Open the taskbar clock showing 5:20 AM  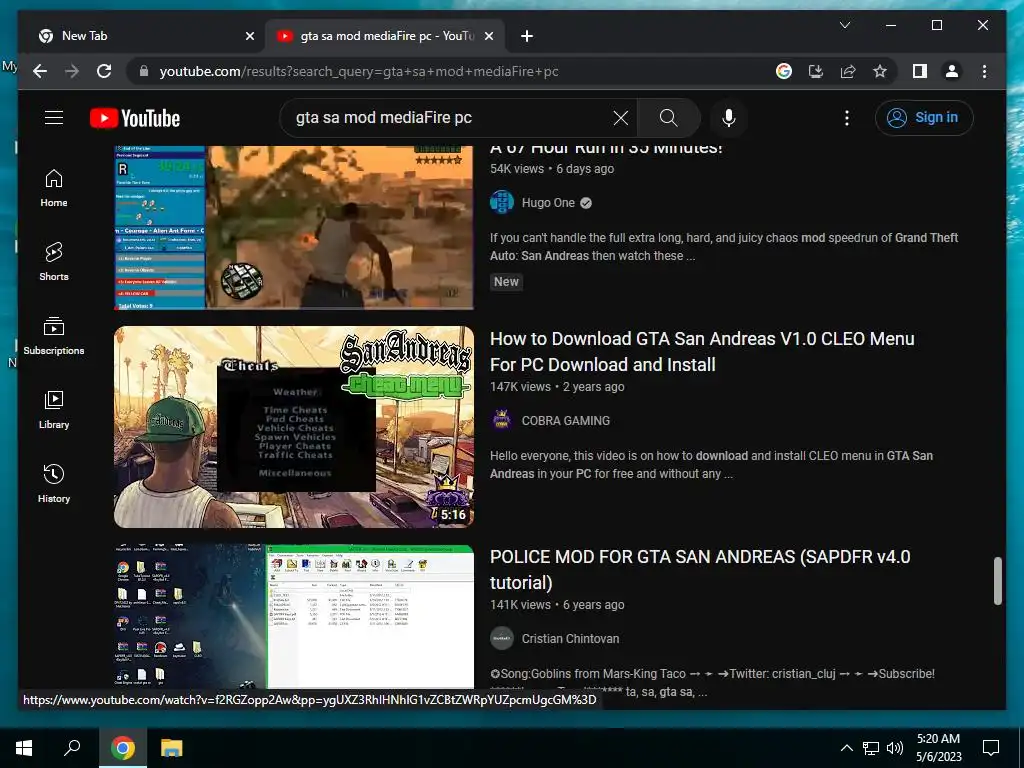point(938,748)
